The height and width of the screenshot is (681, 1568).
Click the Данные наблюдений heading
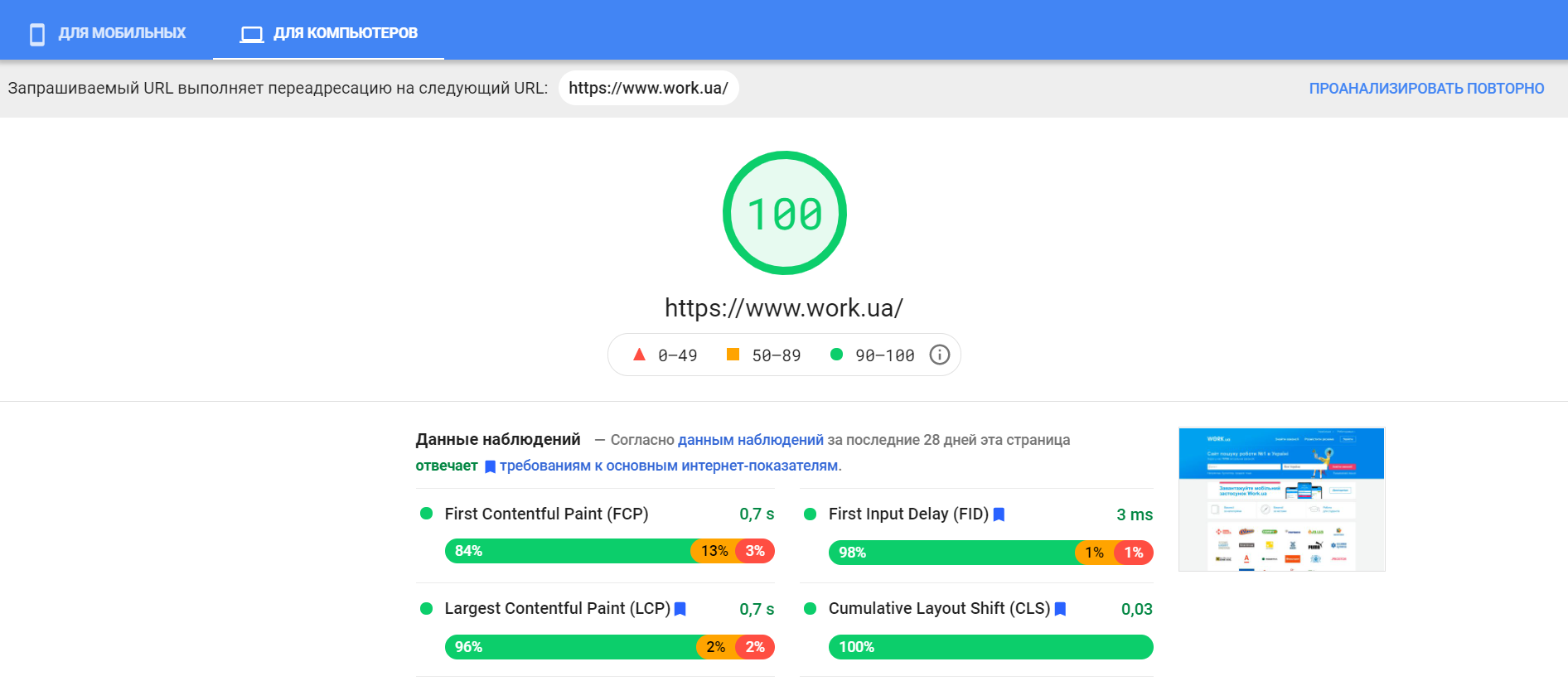498,439
